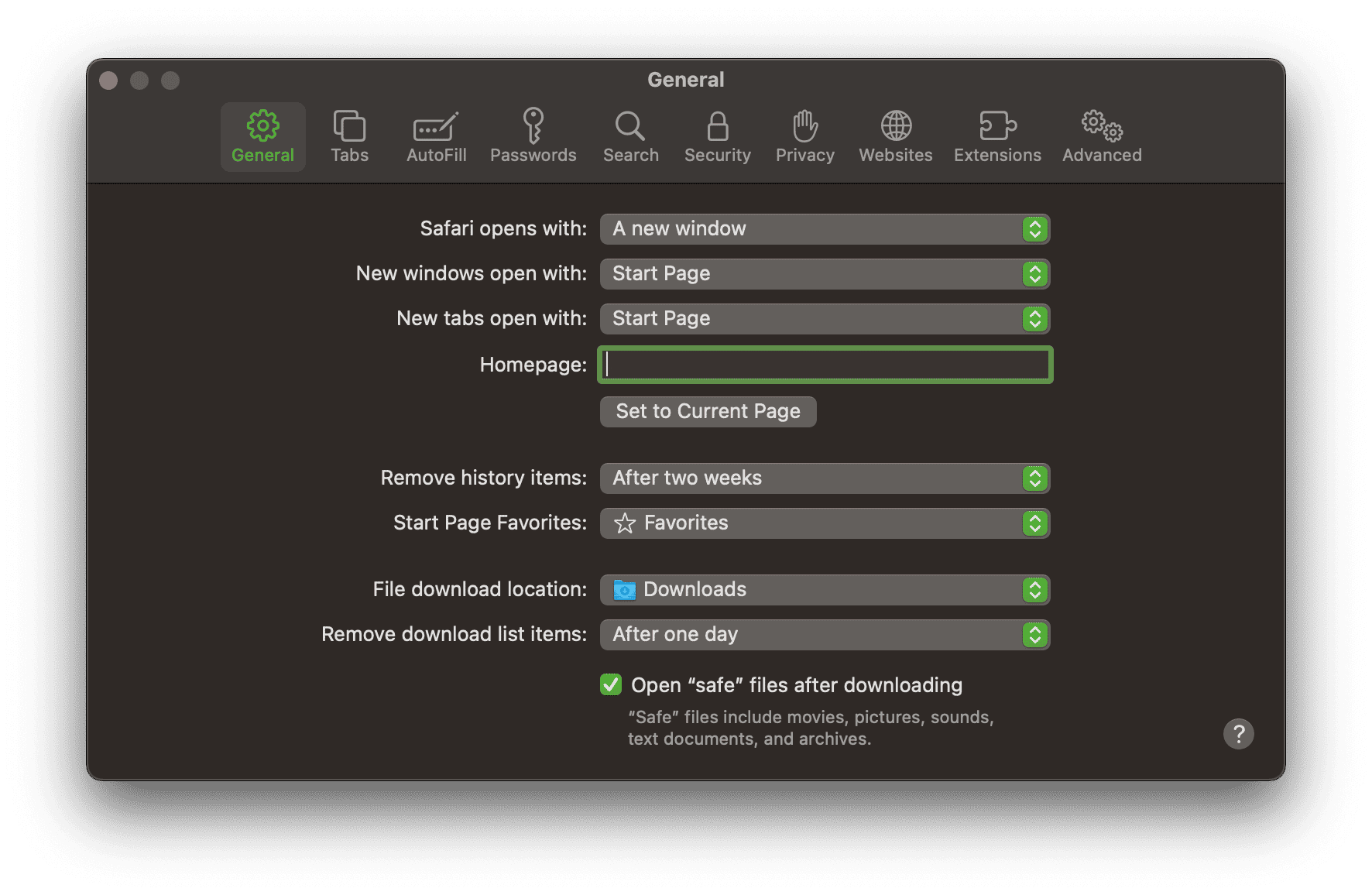Open Remove download list items dropdown

[825, 635]
